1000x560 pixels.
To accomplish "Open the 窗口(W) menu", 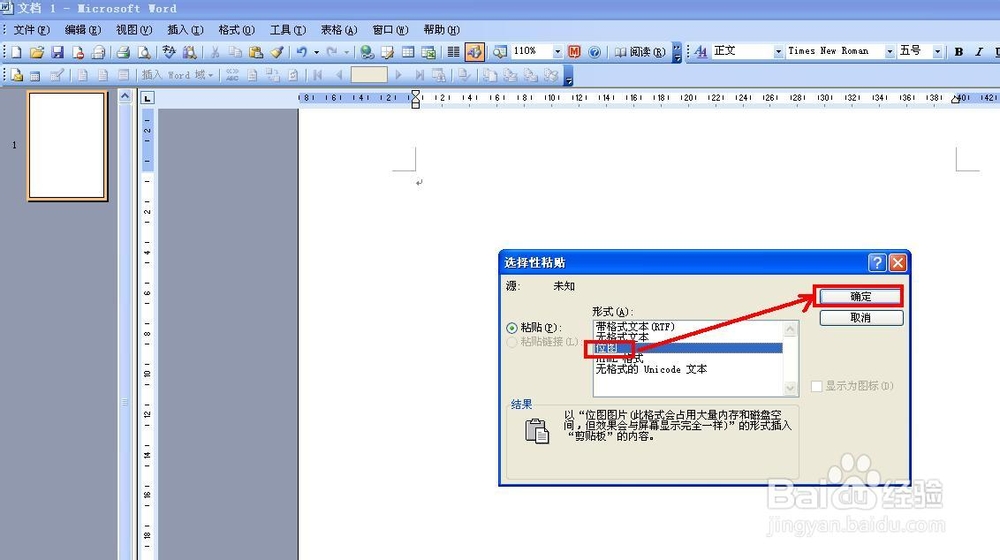I will (x=390, y=30).
